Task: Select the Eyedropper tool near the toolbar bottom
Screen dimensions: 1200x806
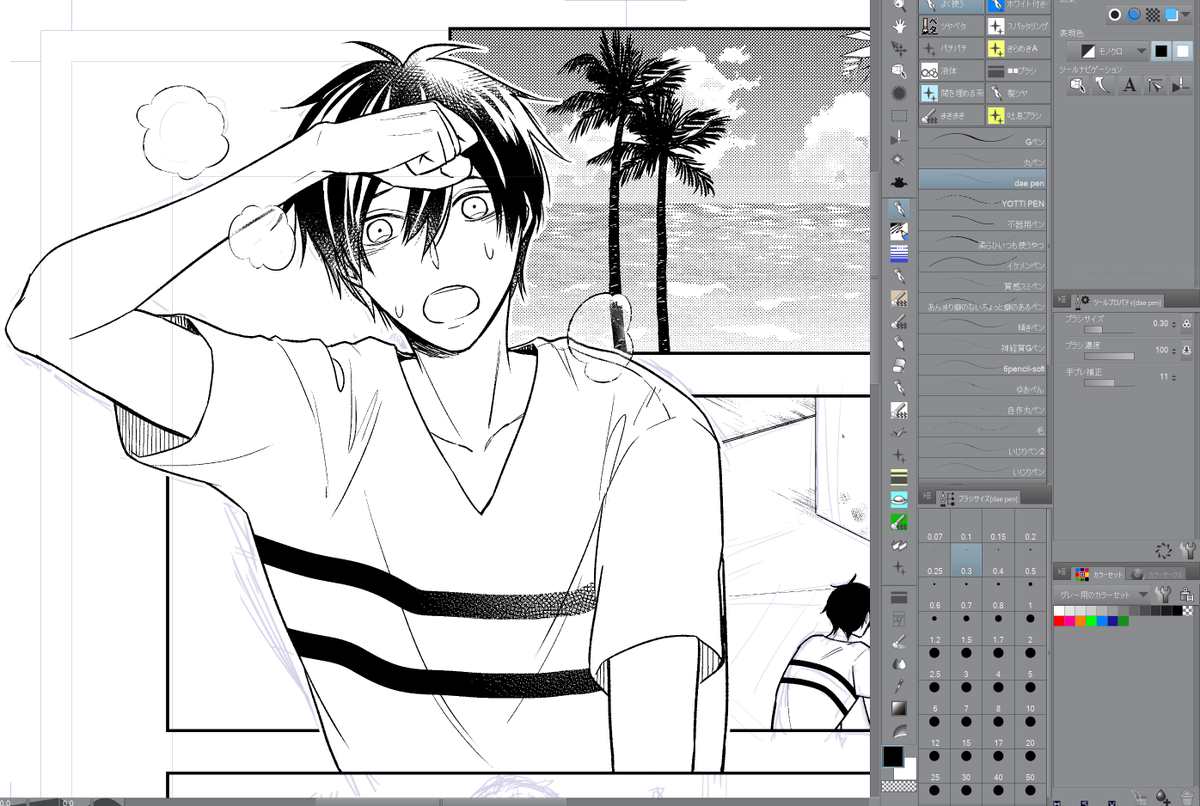Action: (x=898, y=686)
